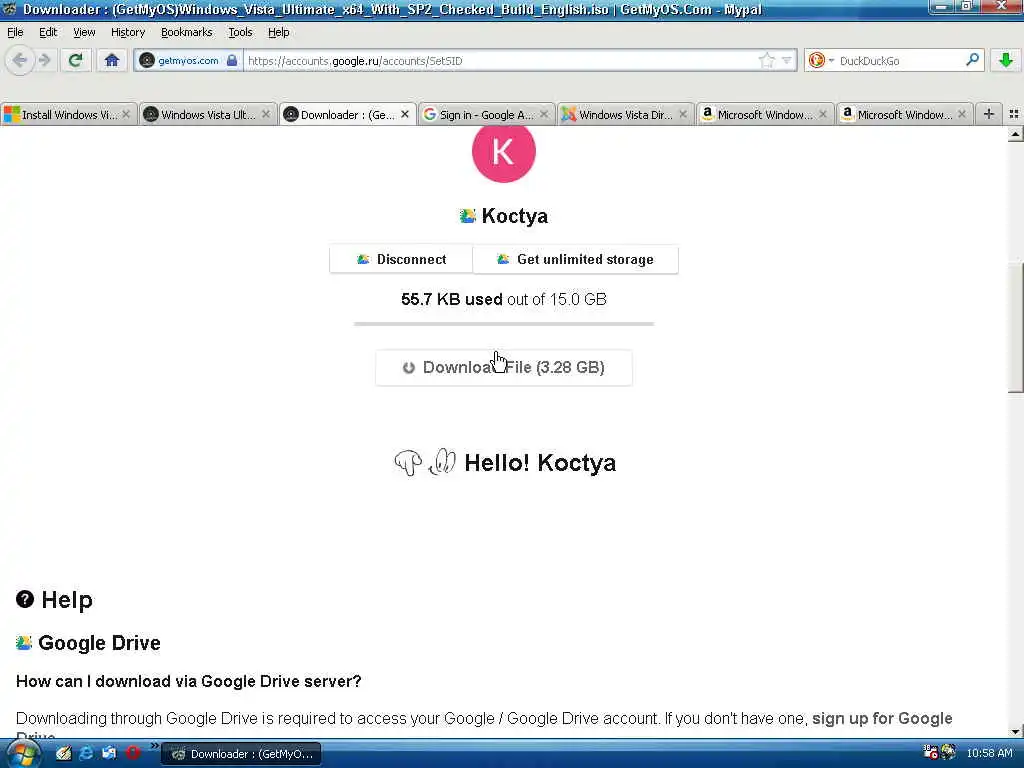The height and width of the screenshot is (768, 1024).
Task: Open sign up for Google Drive link
Action: point(882,718)
